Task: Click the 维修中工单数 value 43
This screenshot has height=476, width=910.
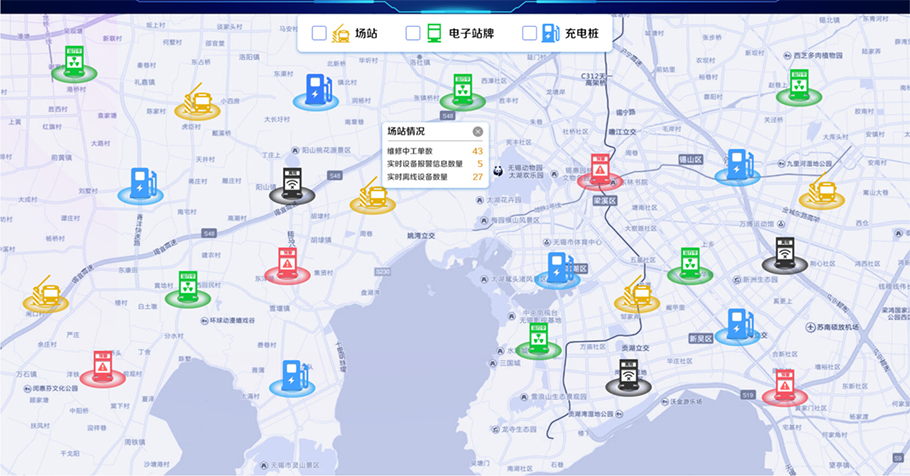Action: (477, 151)
